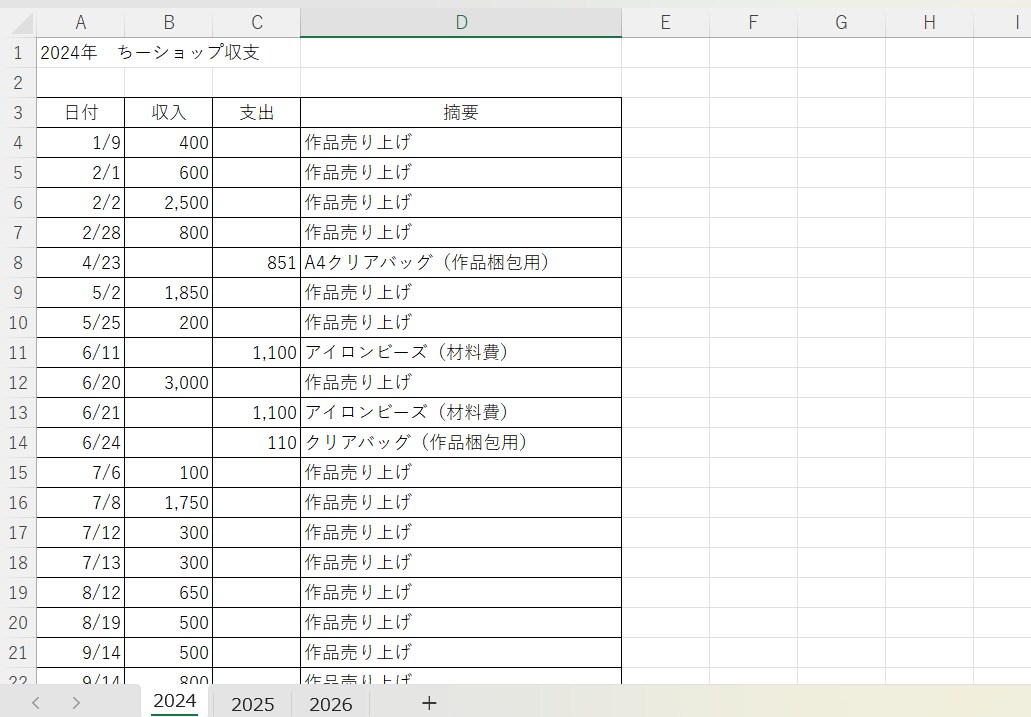Image resolution: width=1031 pixels, height=717 pixels.
Task: Select income cell 600
Action: (x=168, y=172)
